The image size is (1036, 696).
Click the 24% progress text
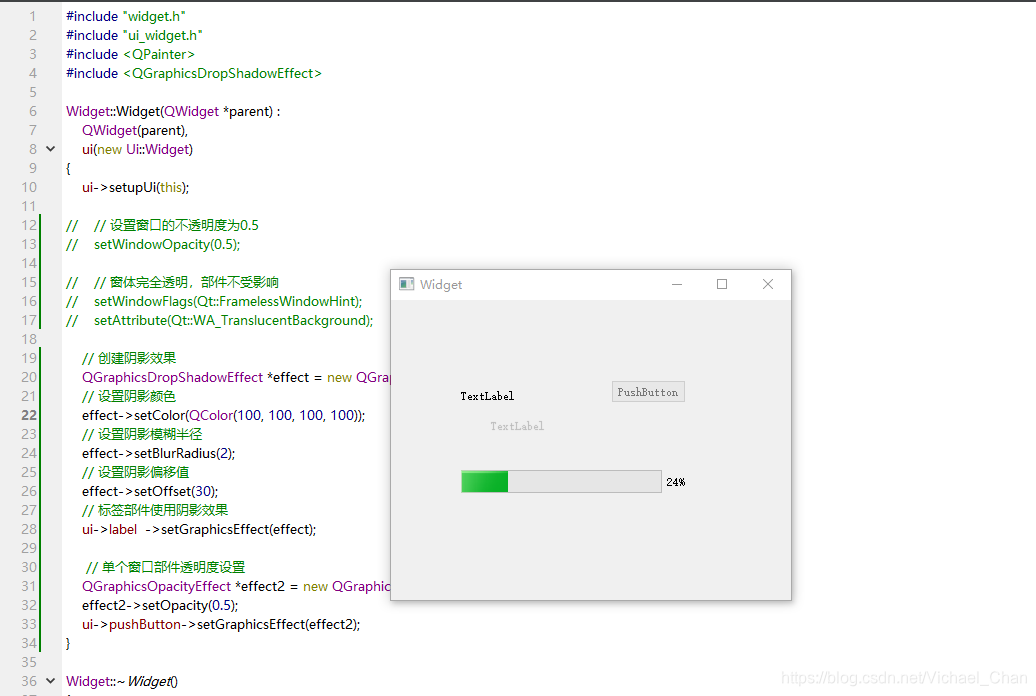675,483
